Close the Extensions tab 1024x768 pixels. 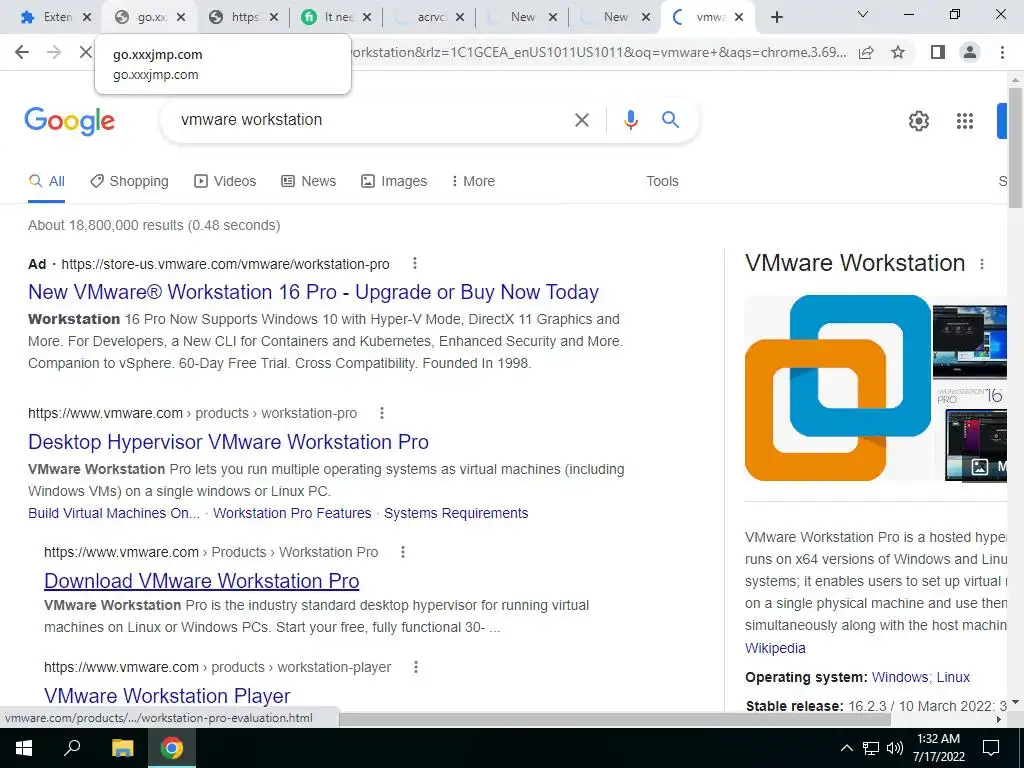pyautogui.click(x=87, y=18)
